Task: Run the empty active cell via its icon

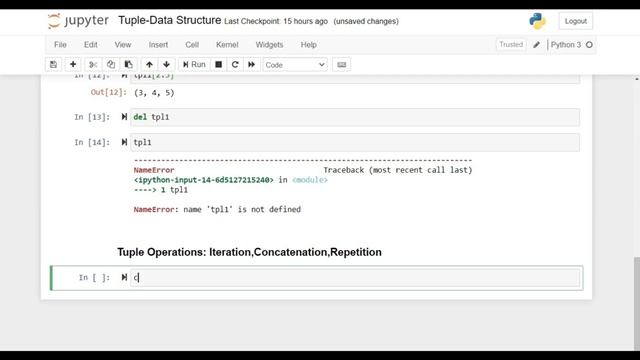Action: pos(124,278)
